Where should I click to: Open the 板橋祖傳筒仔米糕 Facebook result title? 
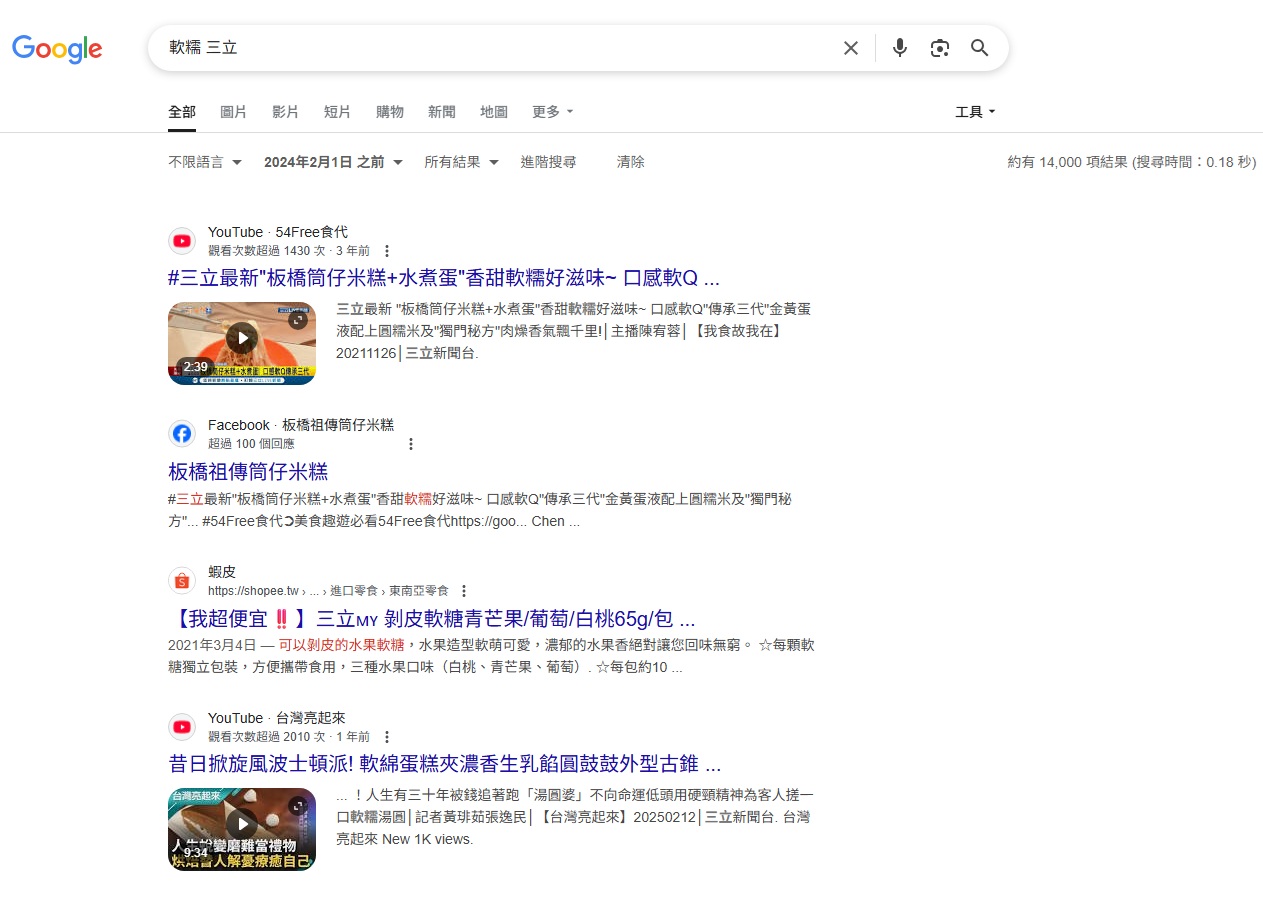[248, 471]
